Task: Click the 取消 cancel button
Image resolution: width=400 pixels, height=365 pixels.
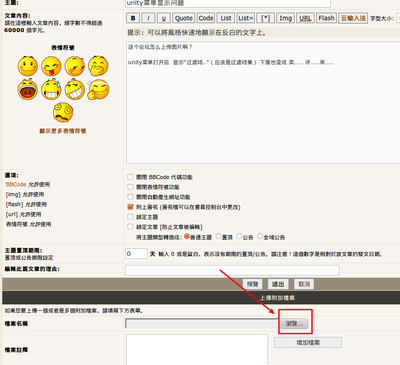Action: 304,284
